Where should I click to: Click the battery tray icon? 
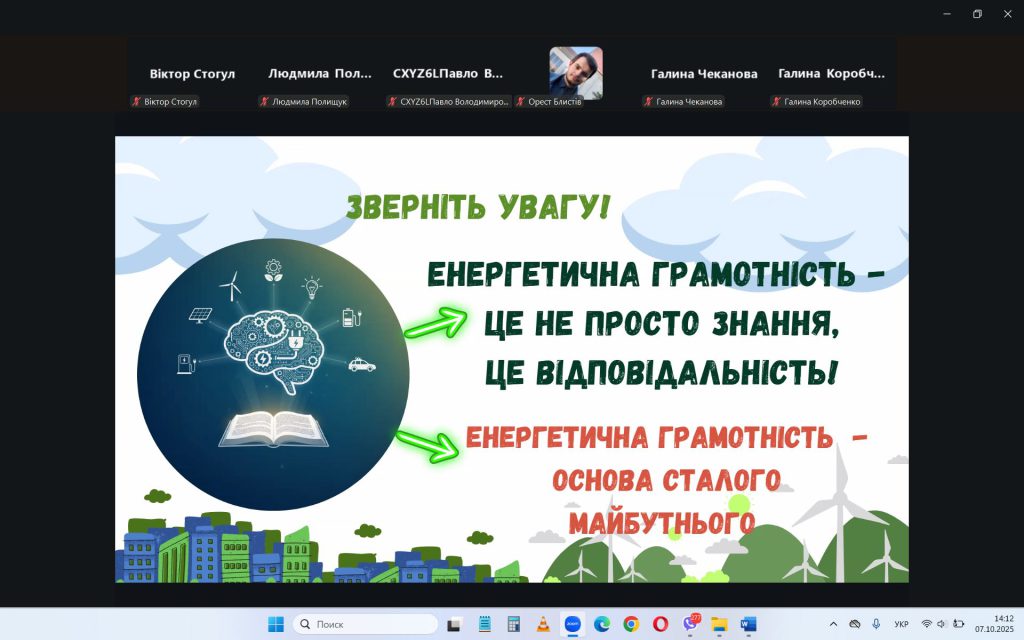958,624
